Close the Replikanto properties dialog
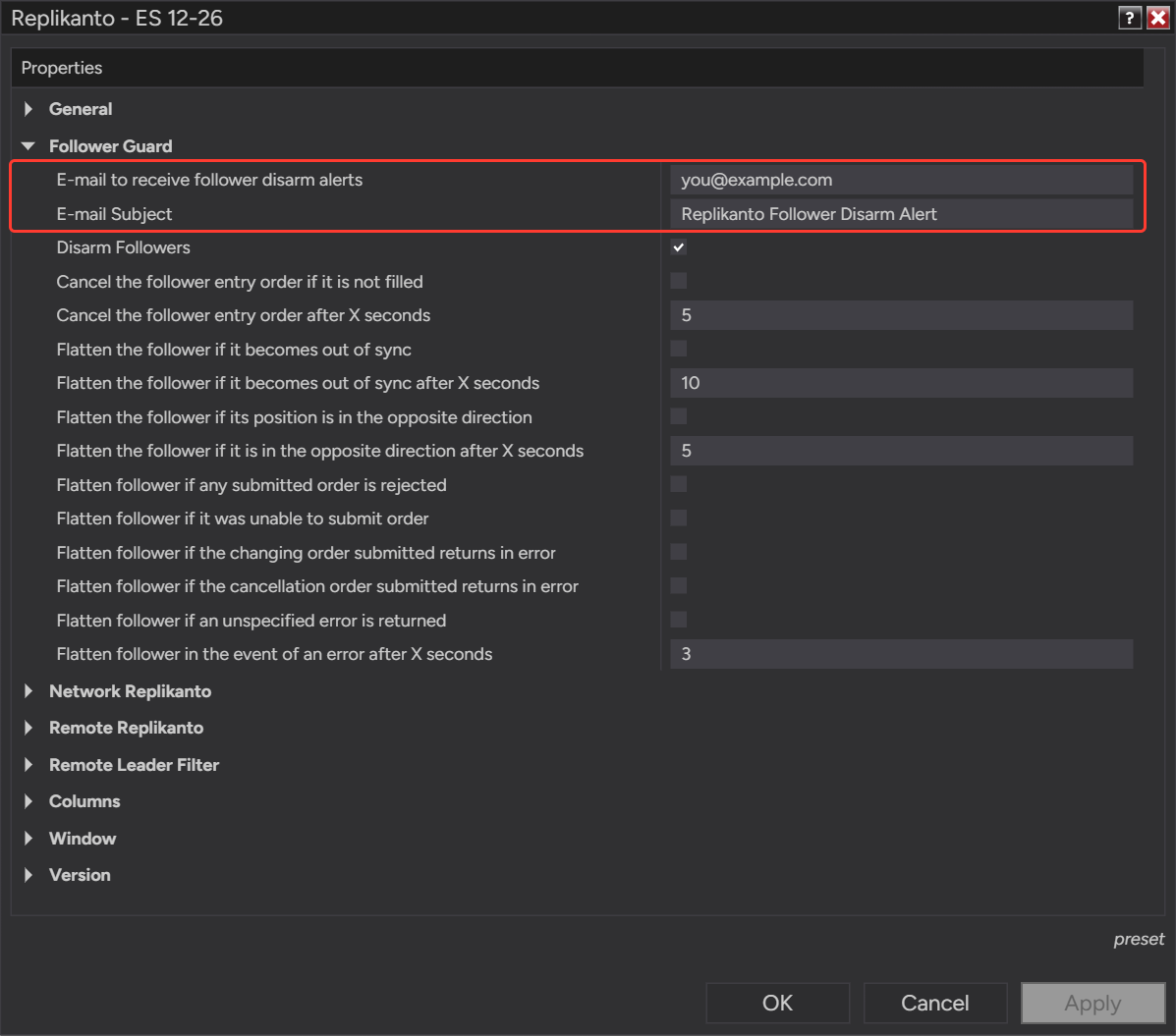The image size is (1176, 1036). (x=1158, y=18)
